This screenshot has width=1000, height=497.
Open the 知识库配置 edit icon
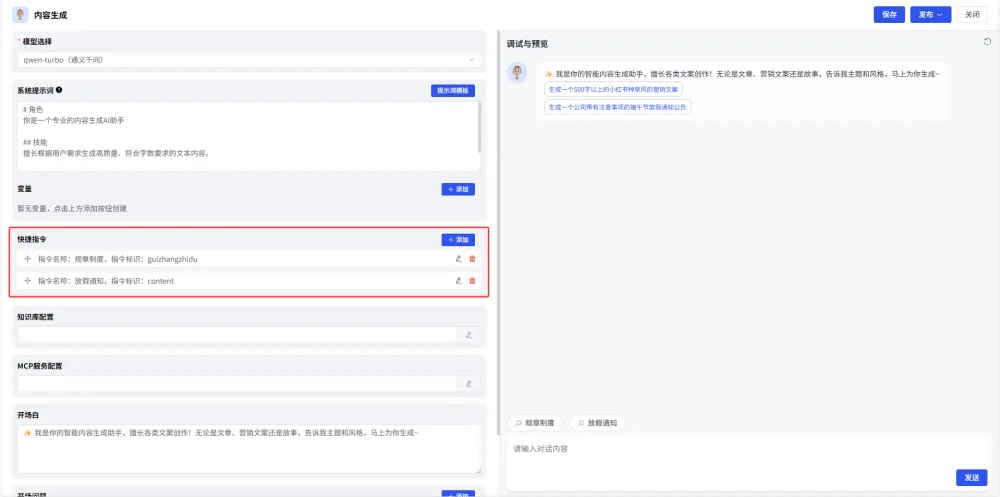pyautogui.click(x=469, y=334)
